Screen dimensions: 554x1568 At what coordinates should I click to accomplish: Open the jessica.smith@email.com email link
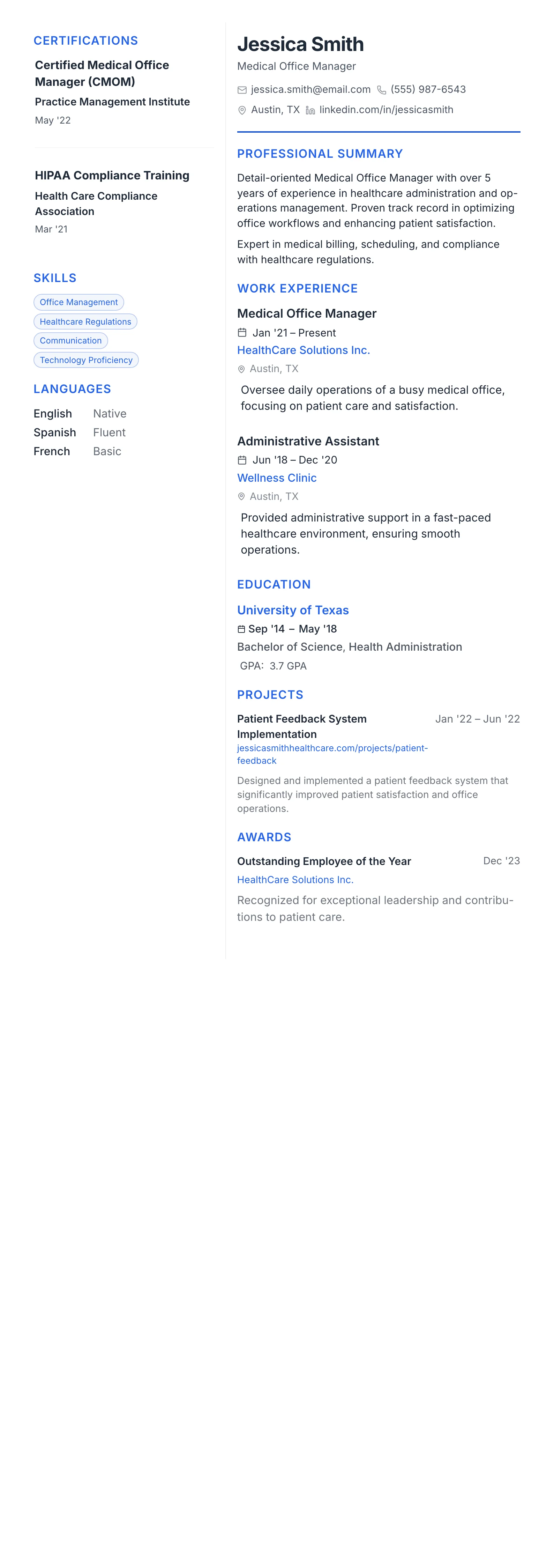311,89
